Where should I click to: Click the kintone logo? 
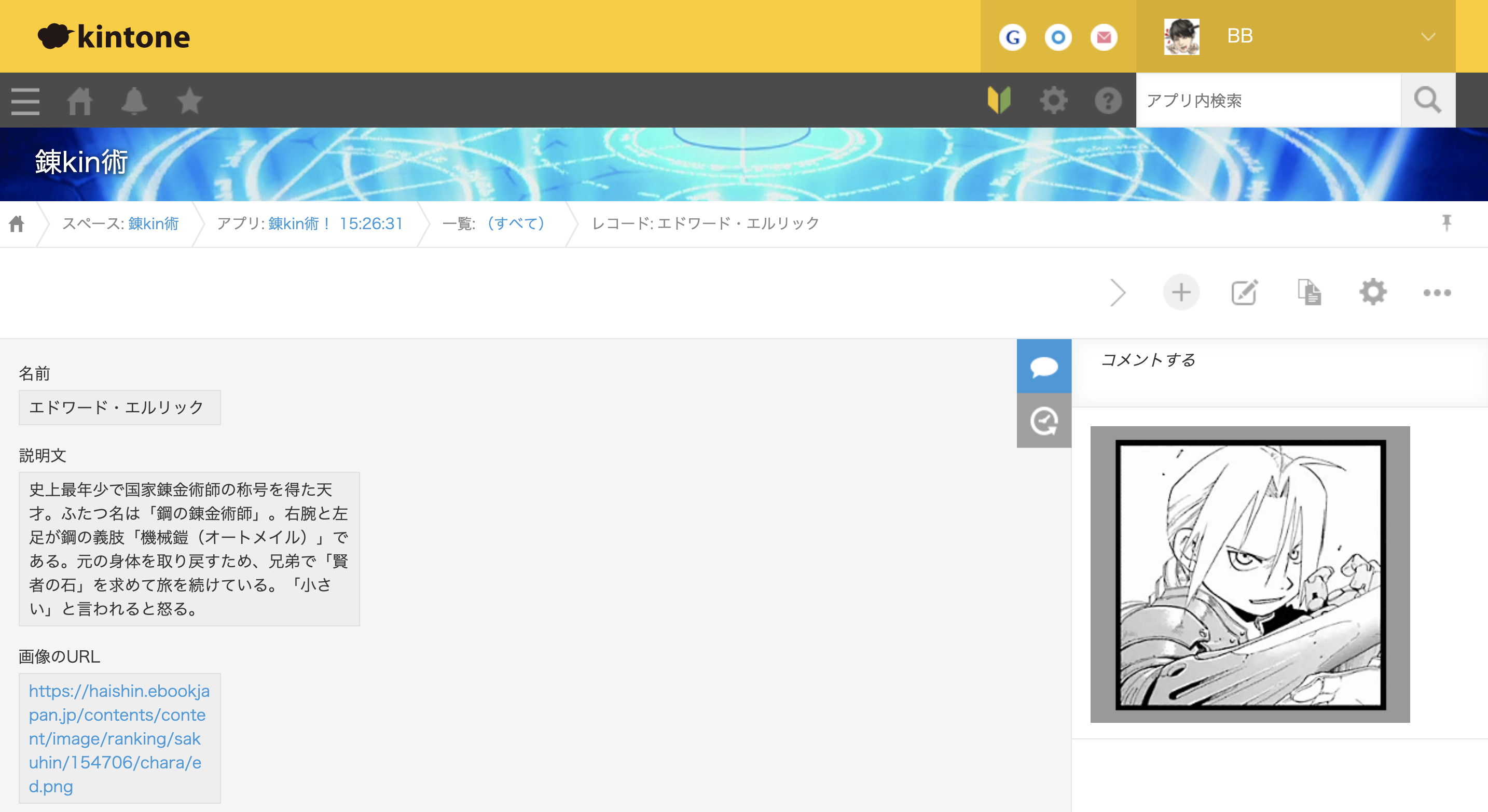[x=114, y=36]
